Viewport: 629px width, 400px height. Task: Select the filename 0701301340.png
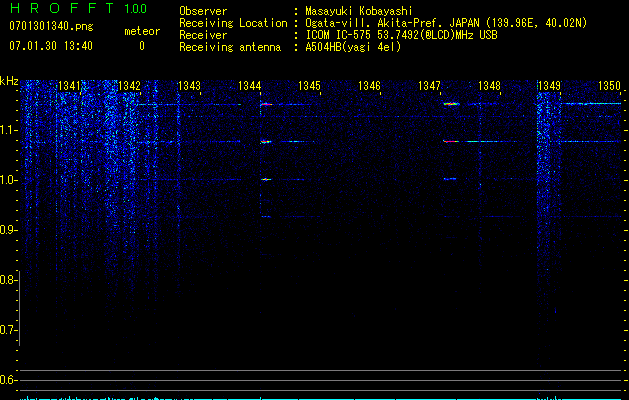coord(51,27)
